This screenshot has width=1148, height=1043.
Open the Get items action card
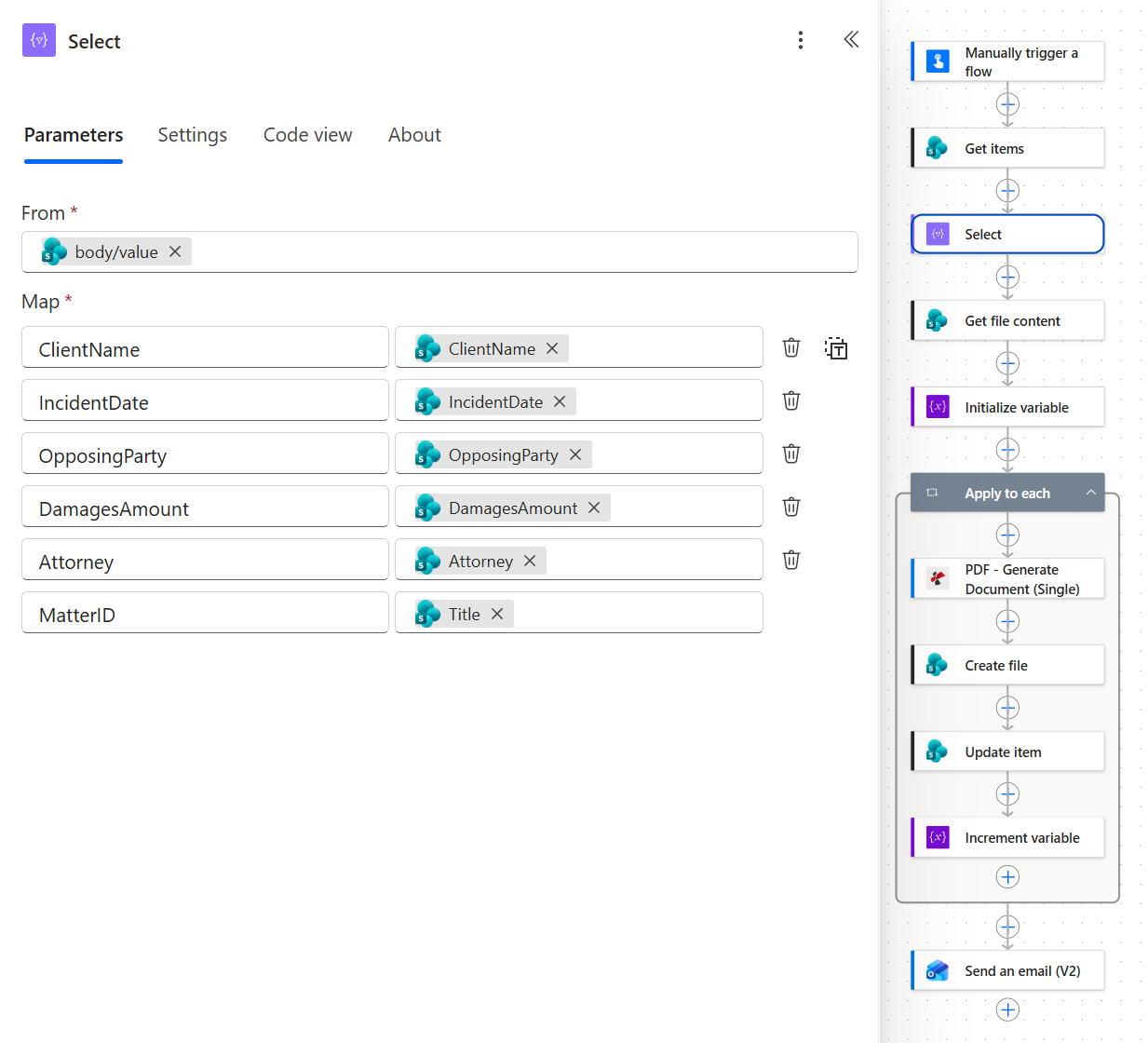pyautogui.click(x=1007, y=148)
